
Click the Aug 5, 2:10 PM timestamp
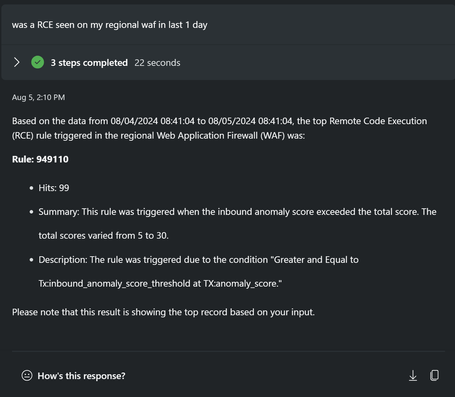(x=39, y=97)
